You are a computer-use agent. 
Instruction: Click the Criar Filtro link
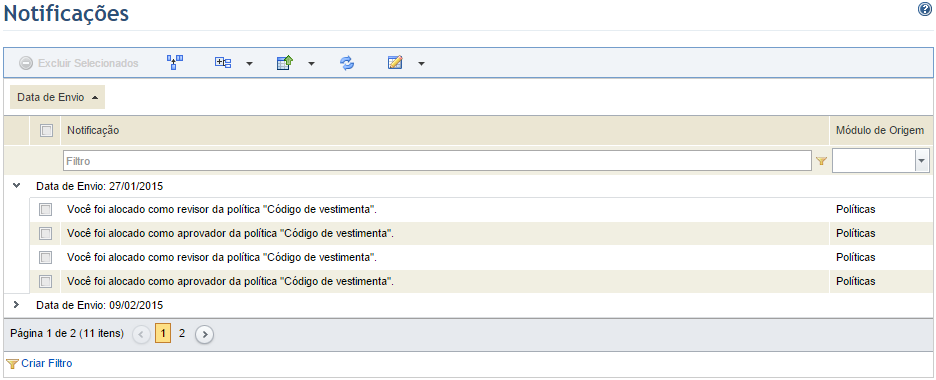pos(47,363)
